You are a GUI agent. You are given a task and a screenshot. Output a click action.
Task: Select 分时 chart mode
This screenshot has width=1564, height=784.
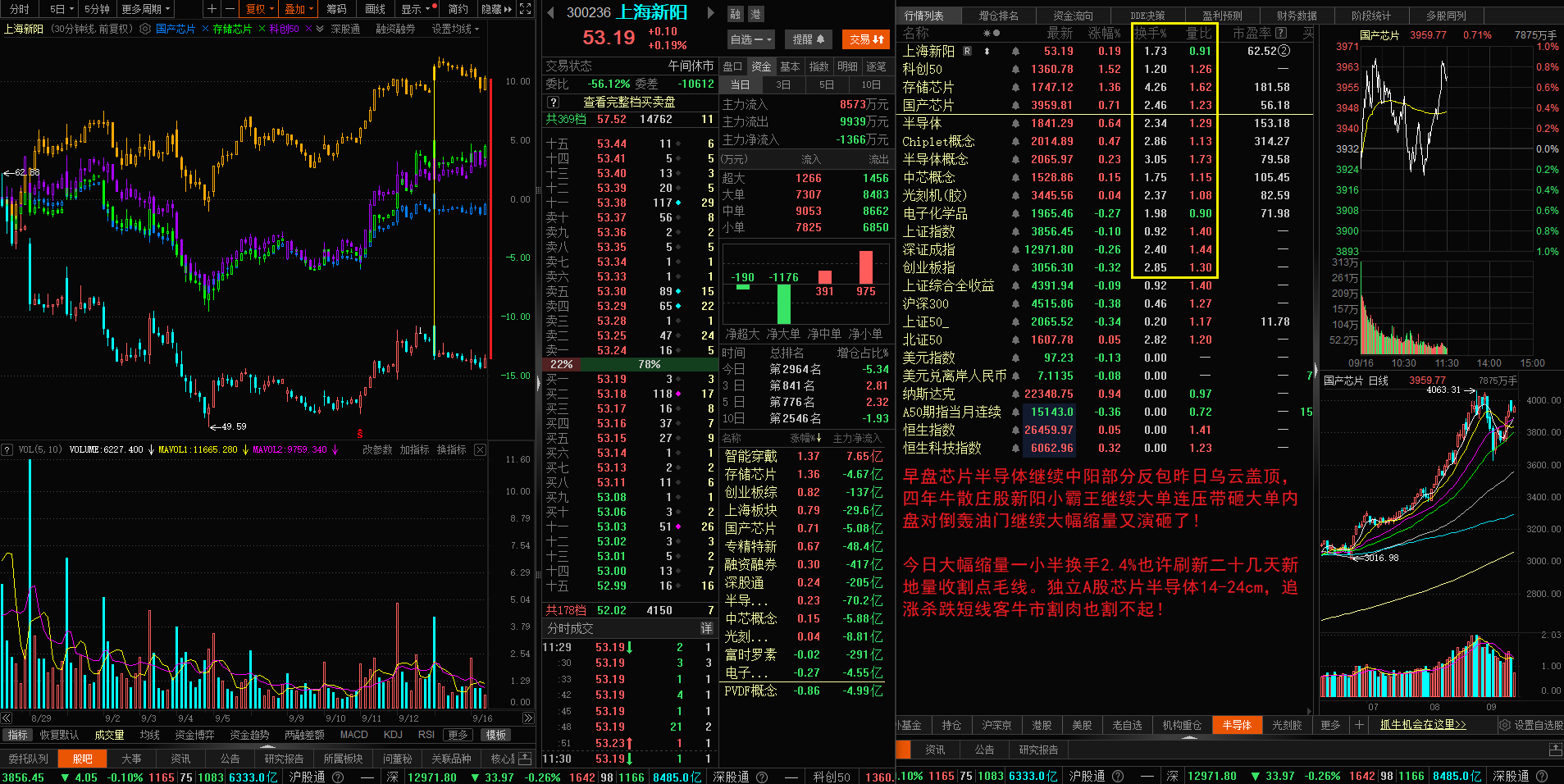pos(19,9)
